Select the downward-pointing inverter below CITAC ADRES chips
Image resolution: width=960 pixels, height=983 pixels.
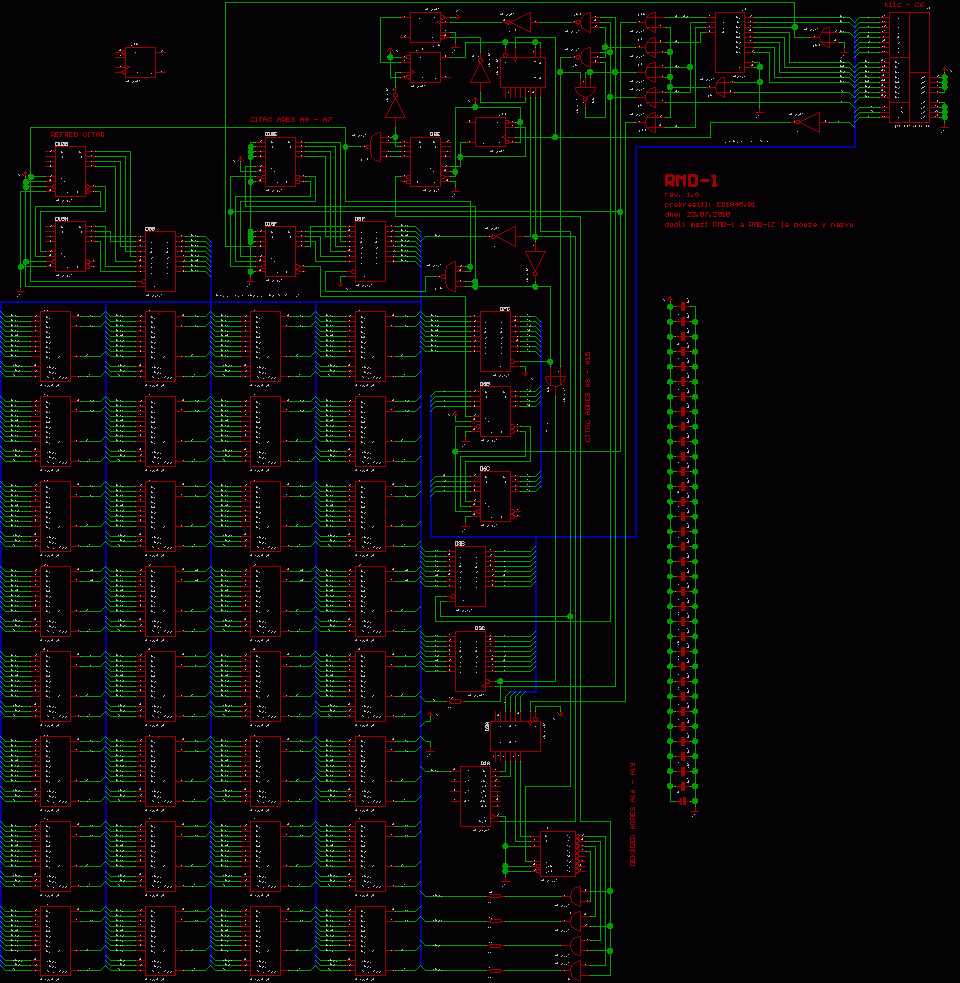534,264
